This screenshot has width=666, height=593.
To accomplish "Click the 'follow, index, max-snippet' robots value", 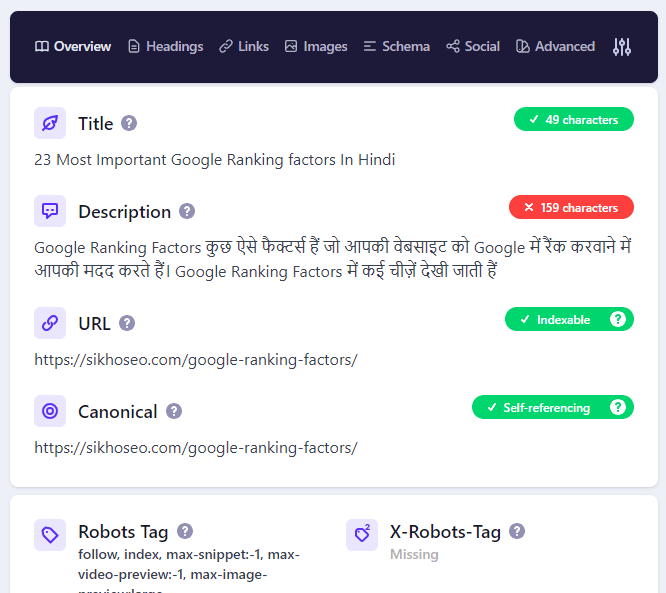I will click(x=189, y=569).
